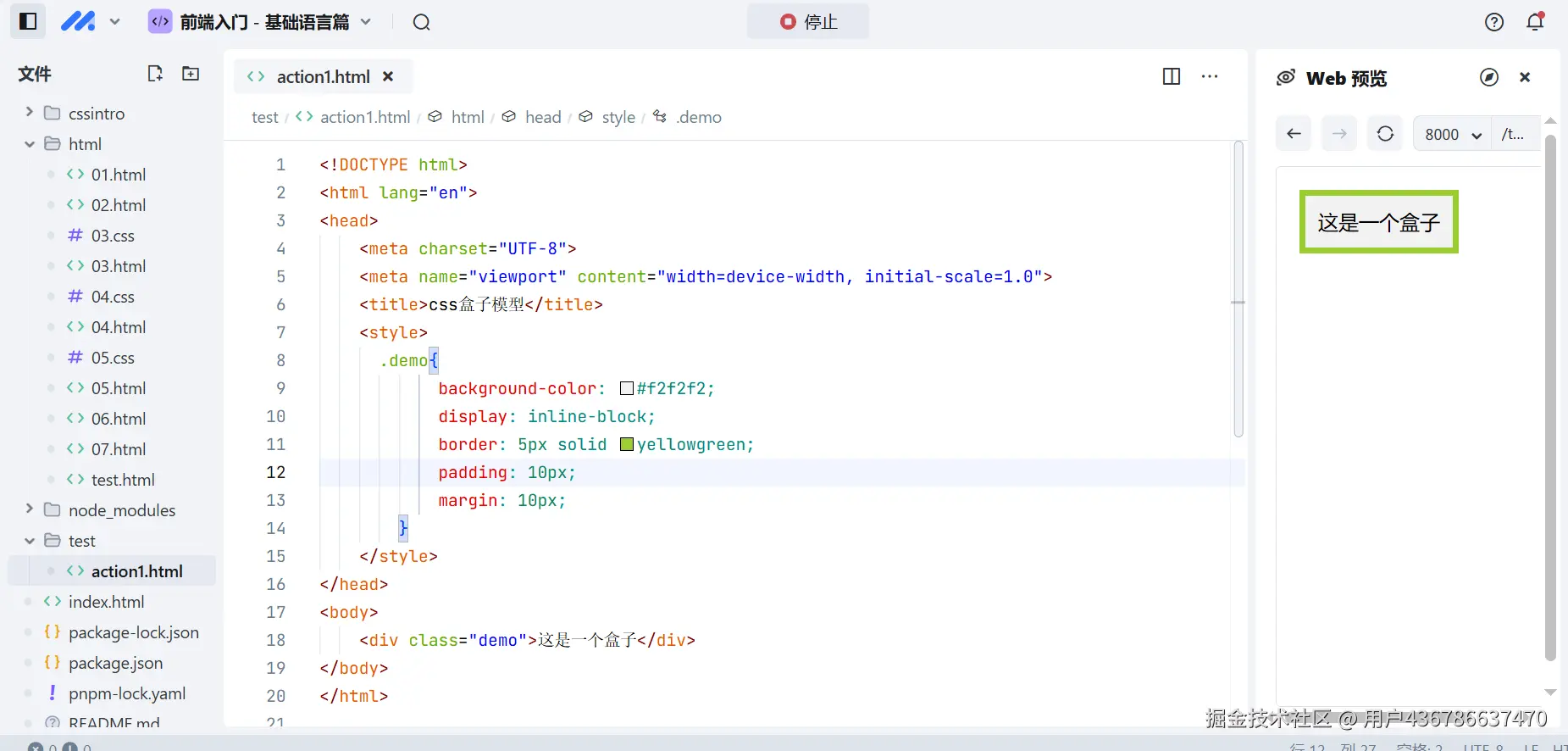Image resolution: width=1568 pixels, height=751 pixels.
Task: Open 04.html in the file tree
Action: pyautogui.click(x=119, y=327)
